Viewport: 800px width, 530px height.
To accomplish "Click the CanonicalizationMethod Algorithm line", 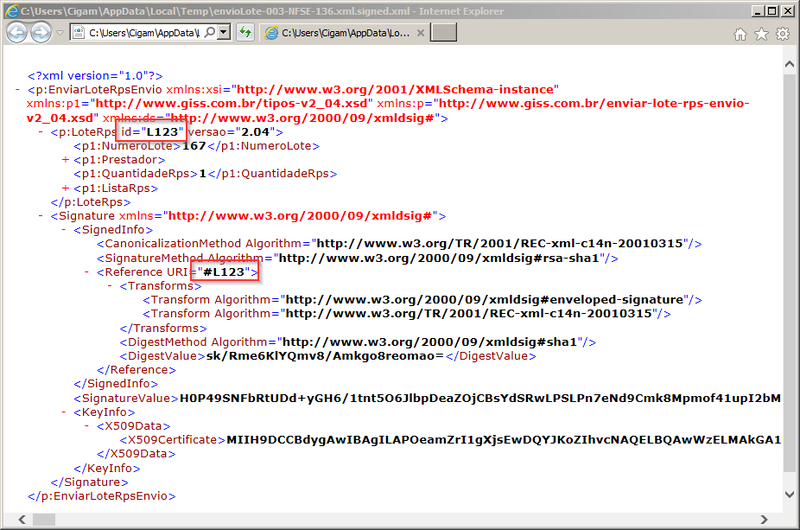I will tap(399, 244).
